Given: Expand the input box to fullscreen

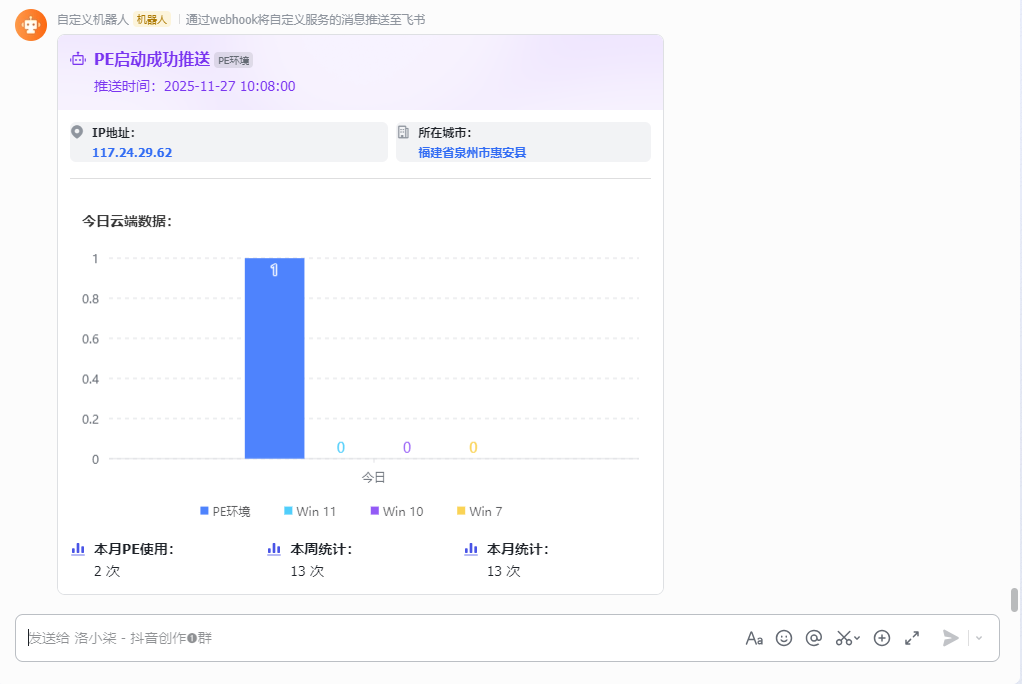Looking at the screenshot, I should coord(911,638).
